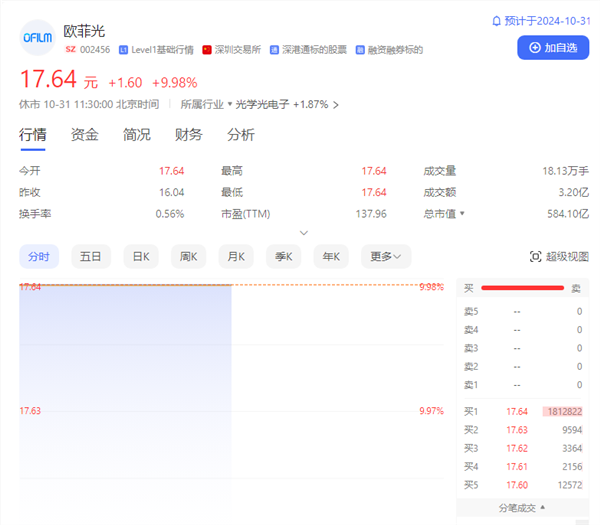Click the 欧菲光 stock name
This screenshot has height=525, width=600.
[84, 31]
